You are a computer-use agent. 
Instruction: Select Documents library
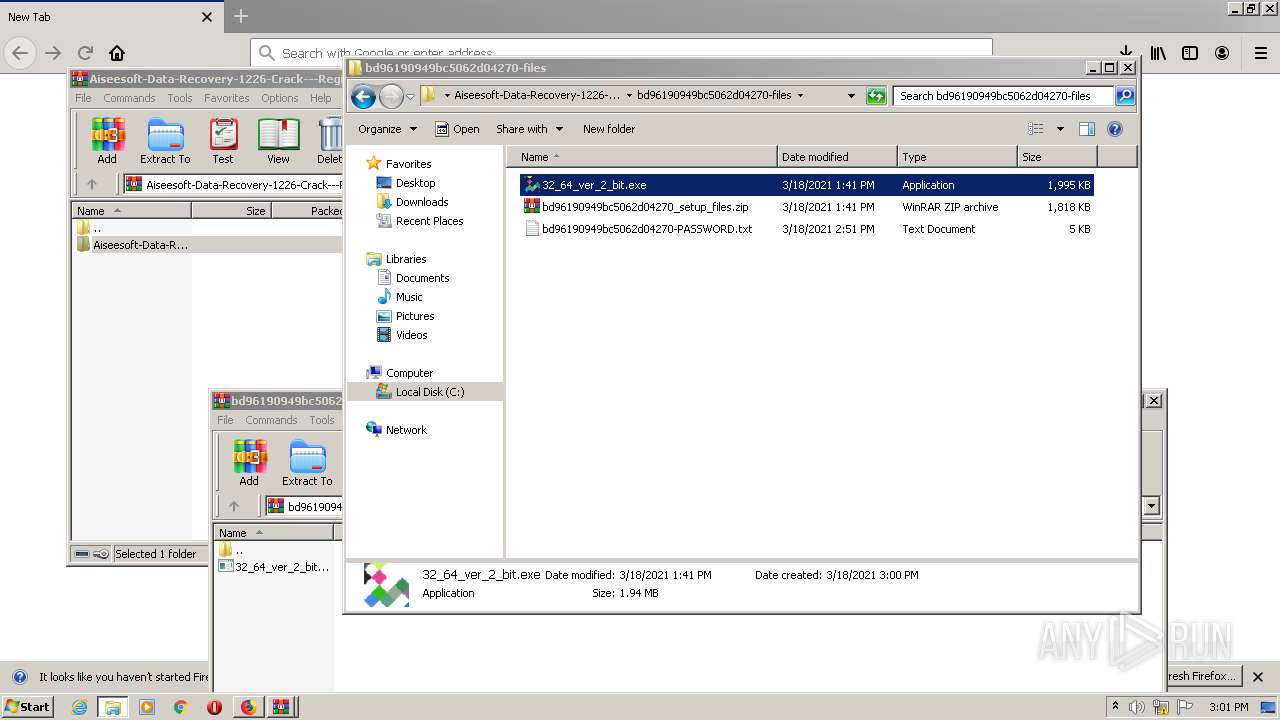click(422, 278)
